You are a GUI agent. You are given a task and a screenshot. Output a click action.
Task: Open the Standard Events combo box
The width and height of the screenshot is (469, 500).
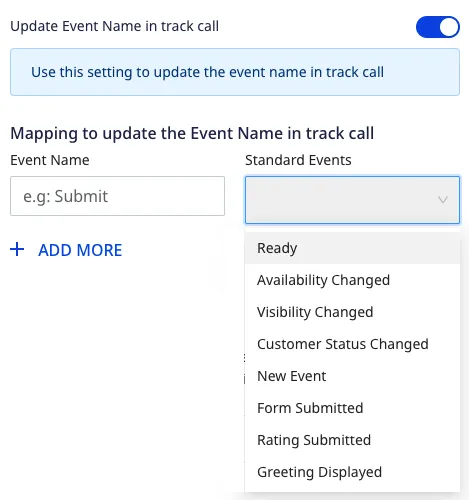[x=352, y=200]
